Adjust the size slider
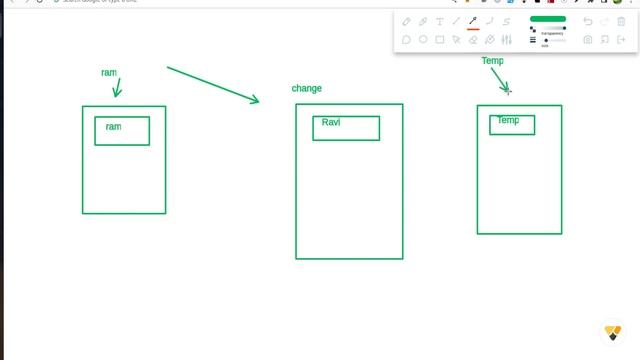Screen dimensions: 640x360 554,40
